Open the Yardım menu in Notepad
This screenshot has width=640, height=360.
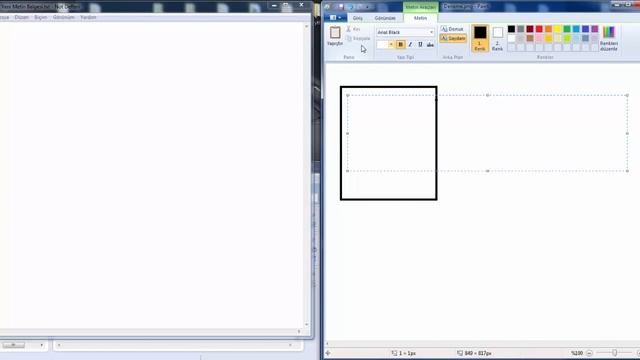pos(88,17)
